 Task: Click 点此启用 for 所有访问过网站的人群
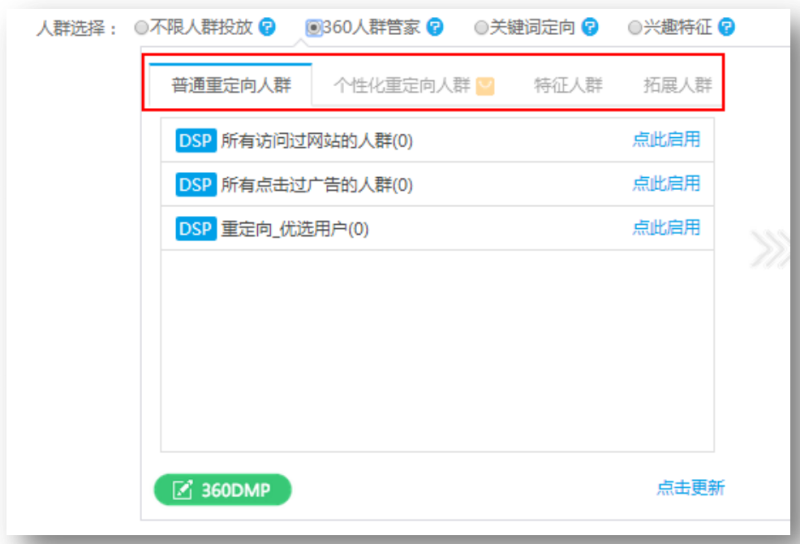[x=666, y=140]
